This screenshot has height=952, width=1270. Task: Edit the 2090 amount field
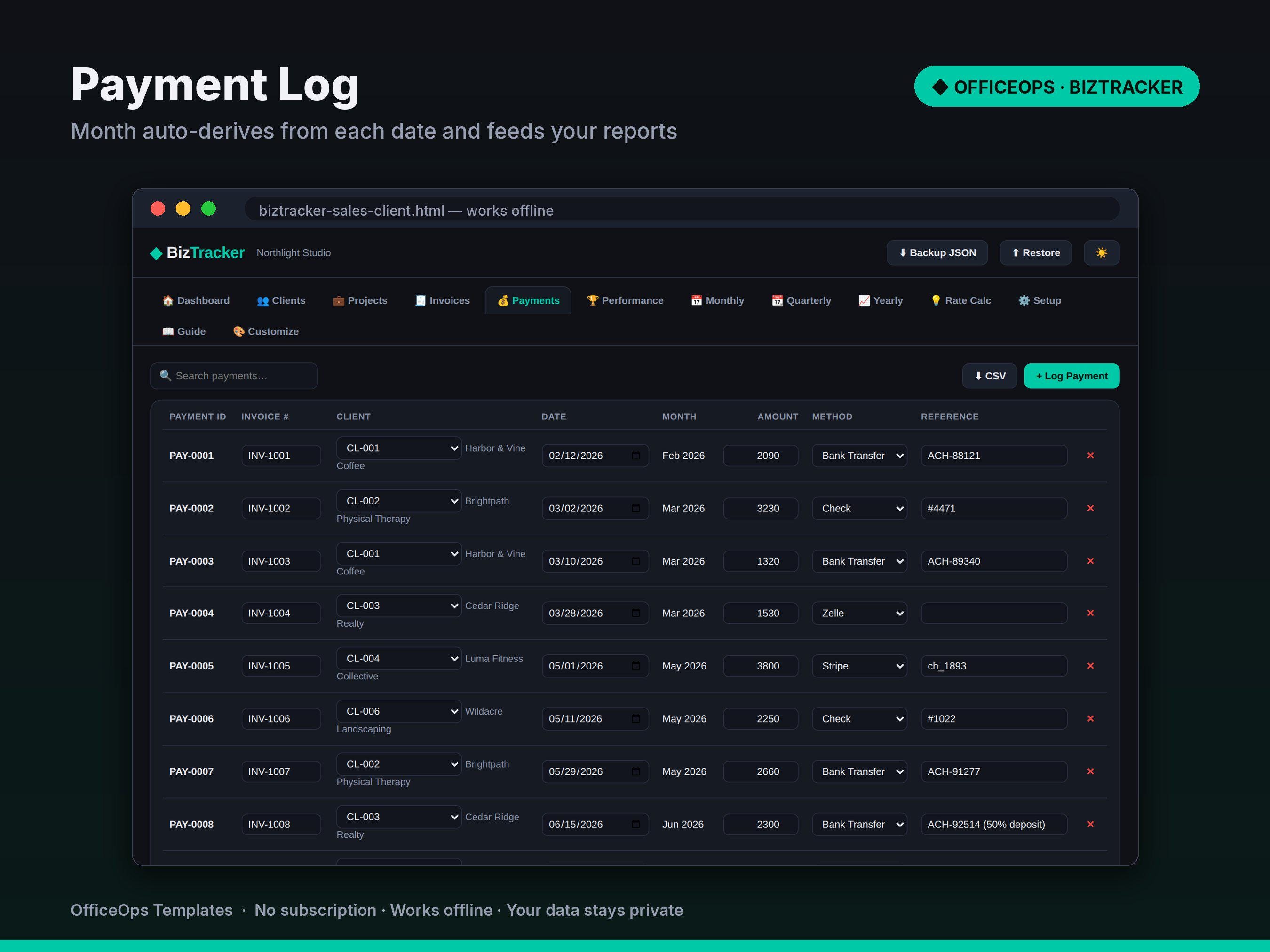tap(760, 456)
